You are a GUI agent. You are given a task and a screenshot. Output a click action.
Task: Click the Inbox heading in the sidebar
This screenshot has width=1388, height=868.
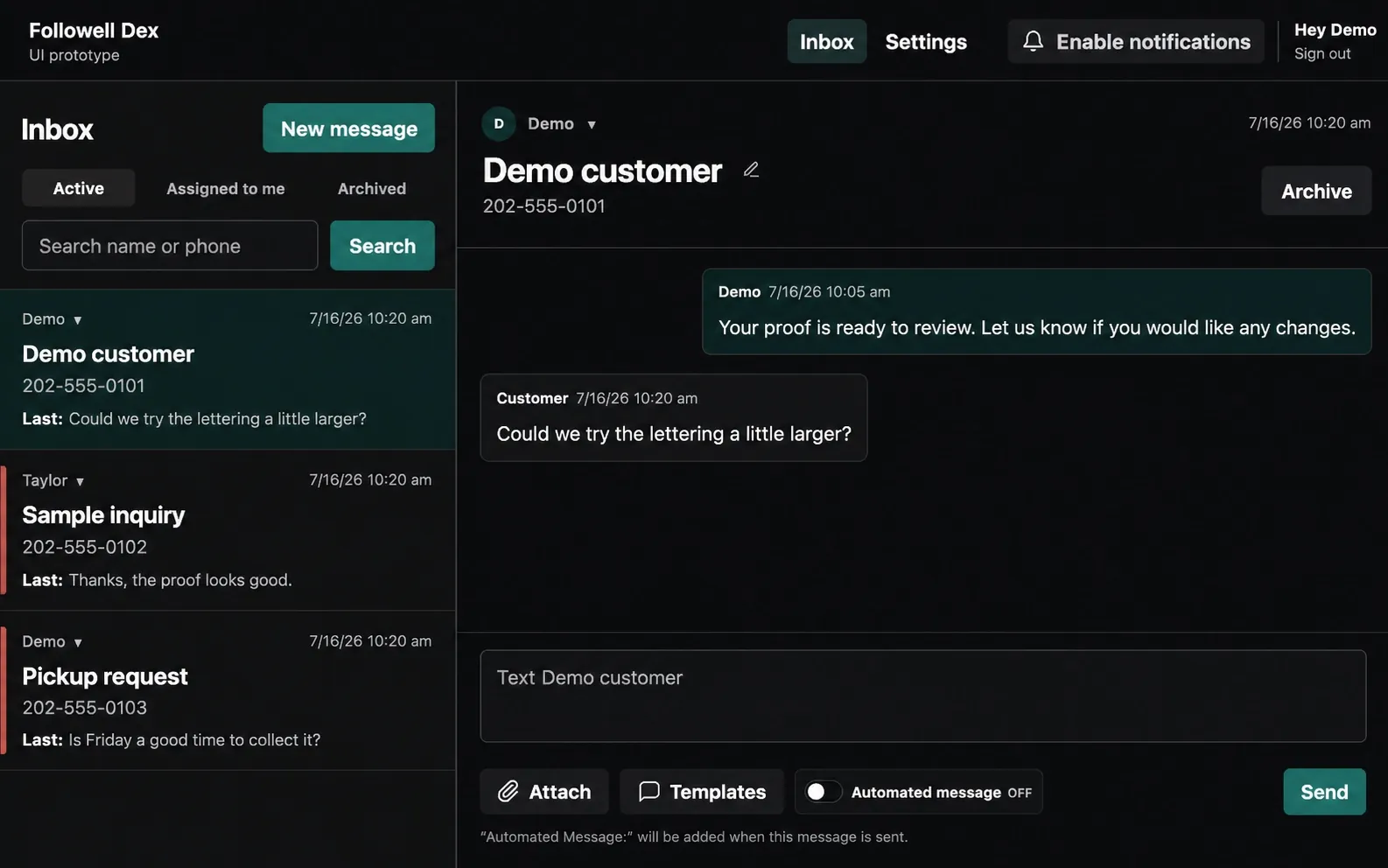(58, 129)
